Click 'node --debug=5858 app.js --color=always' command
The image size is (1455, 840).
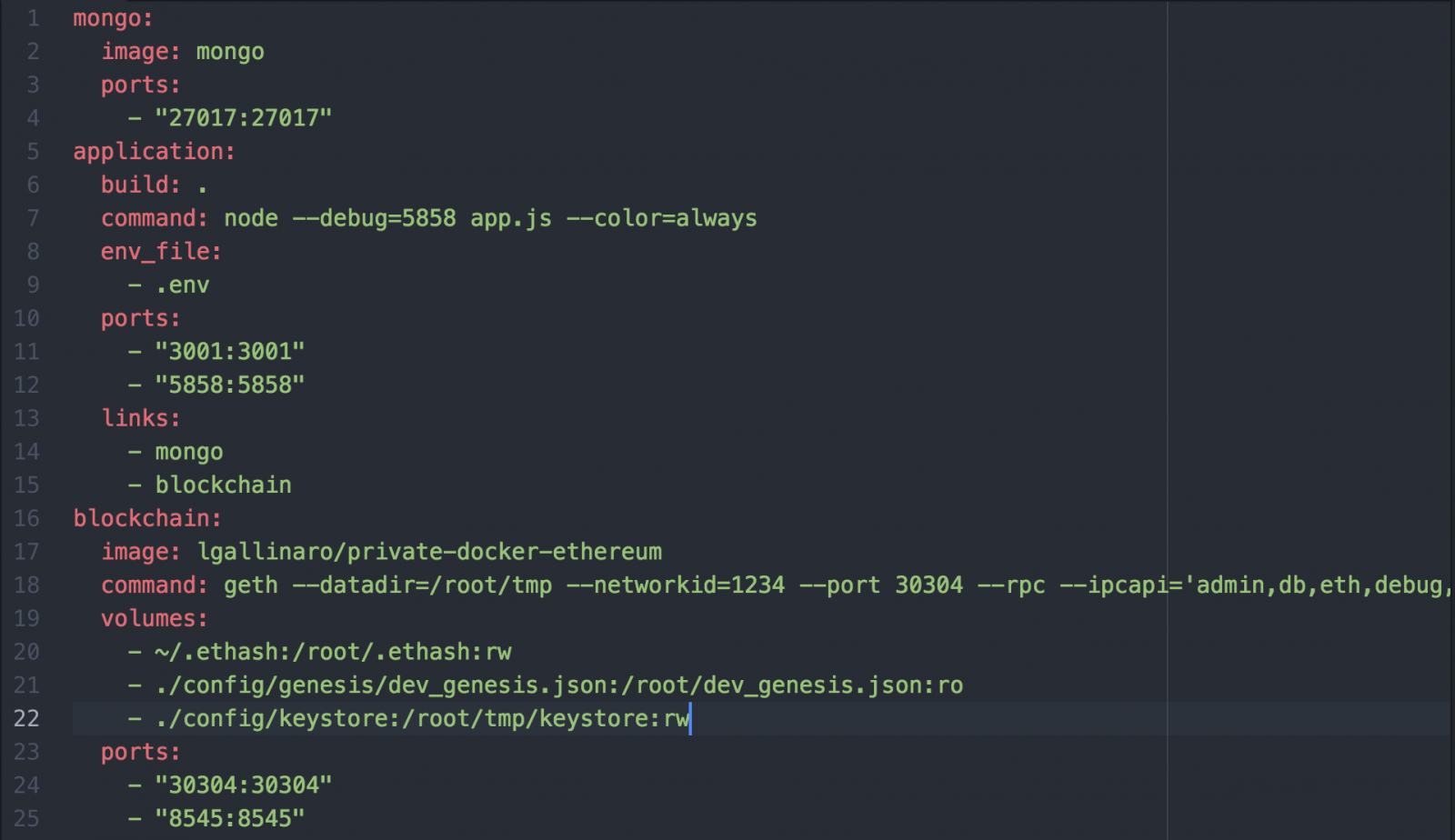click(x=490, y=218)
